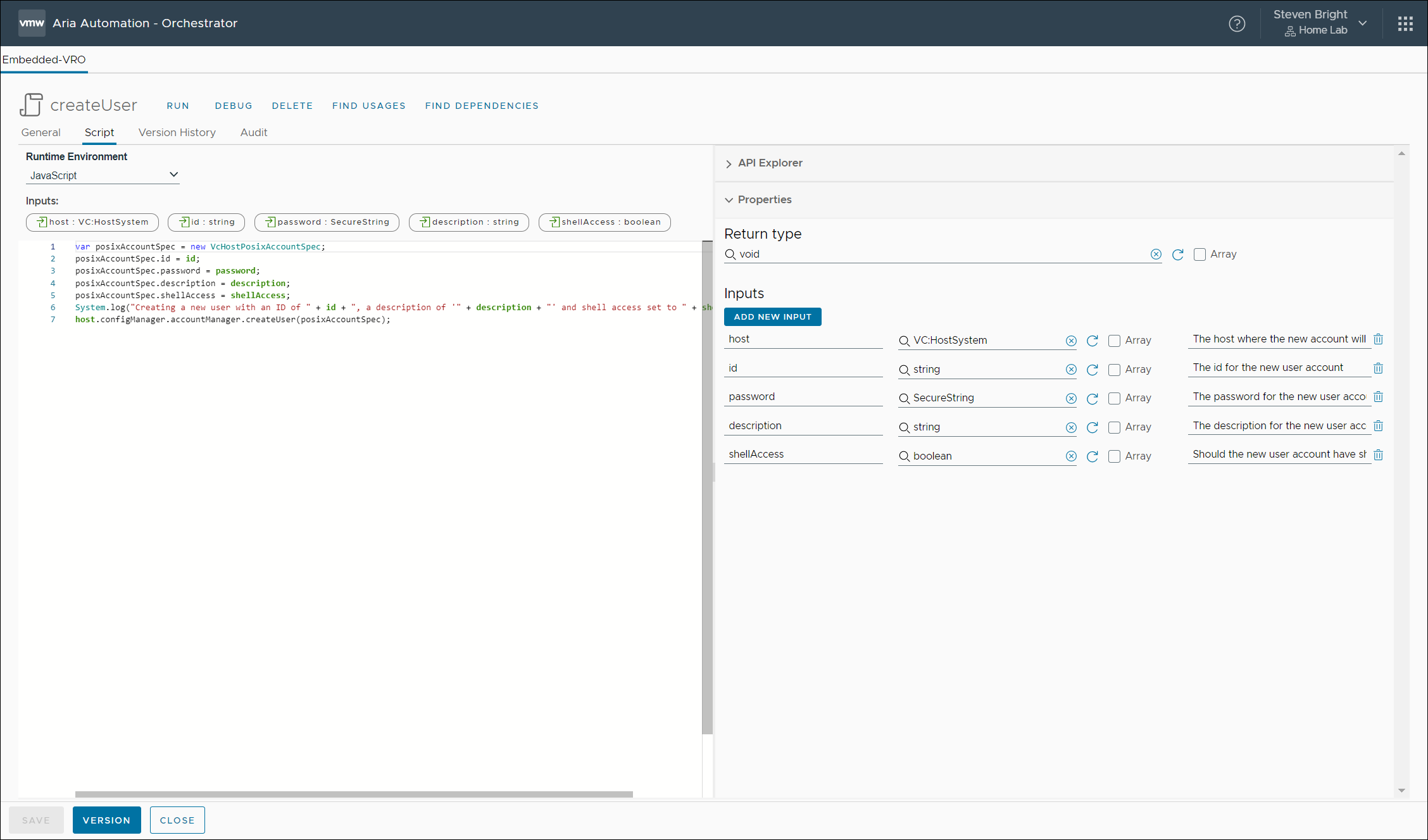Open the JavaScript runtime environment dropdown
The width and height of the screenshot is (1428, 840).
tap(103, 175)
